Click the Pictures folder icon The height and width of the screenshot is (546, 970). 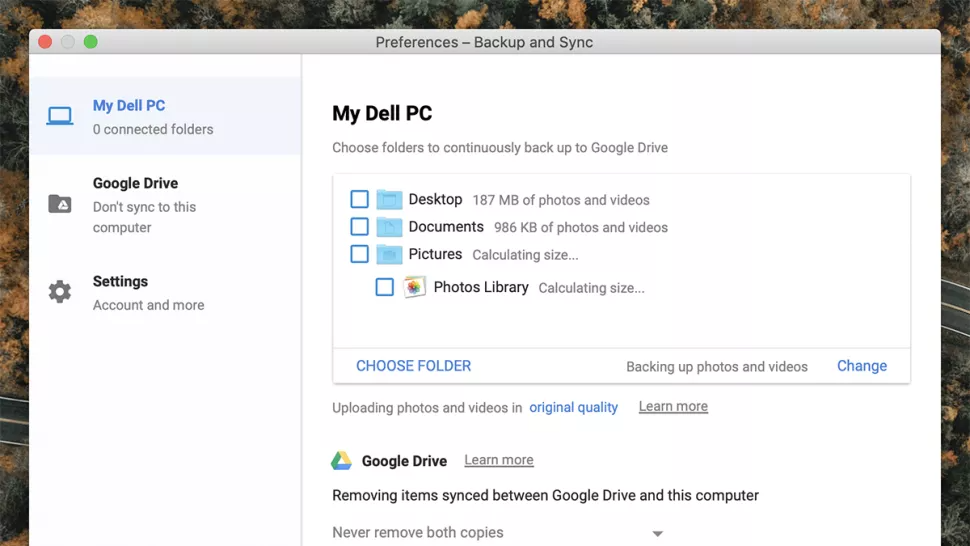(x=389, y=254)
